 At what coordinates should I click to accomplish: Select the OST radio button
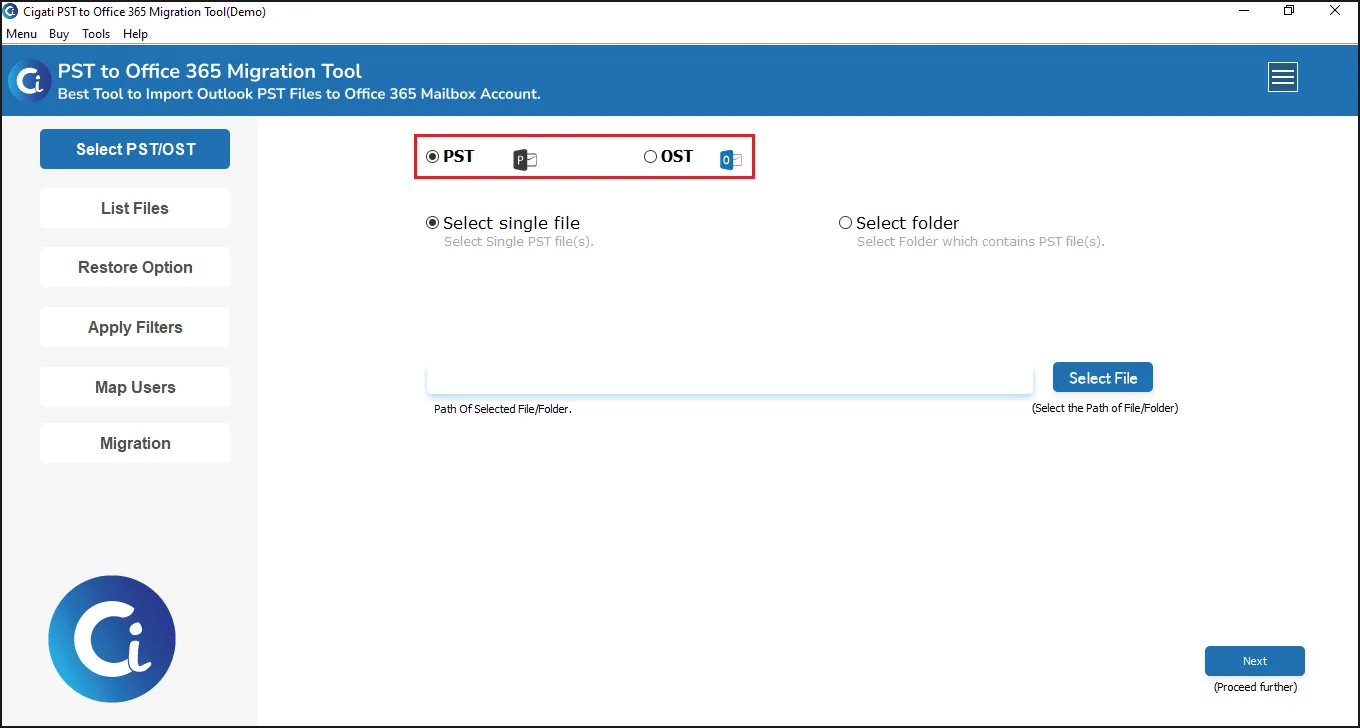click(650, 156)
